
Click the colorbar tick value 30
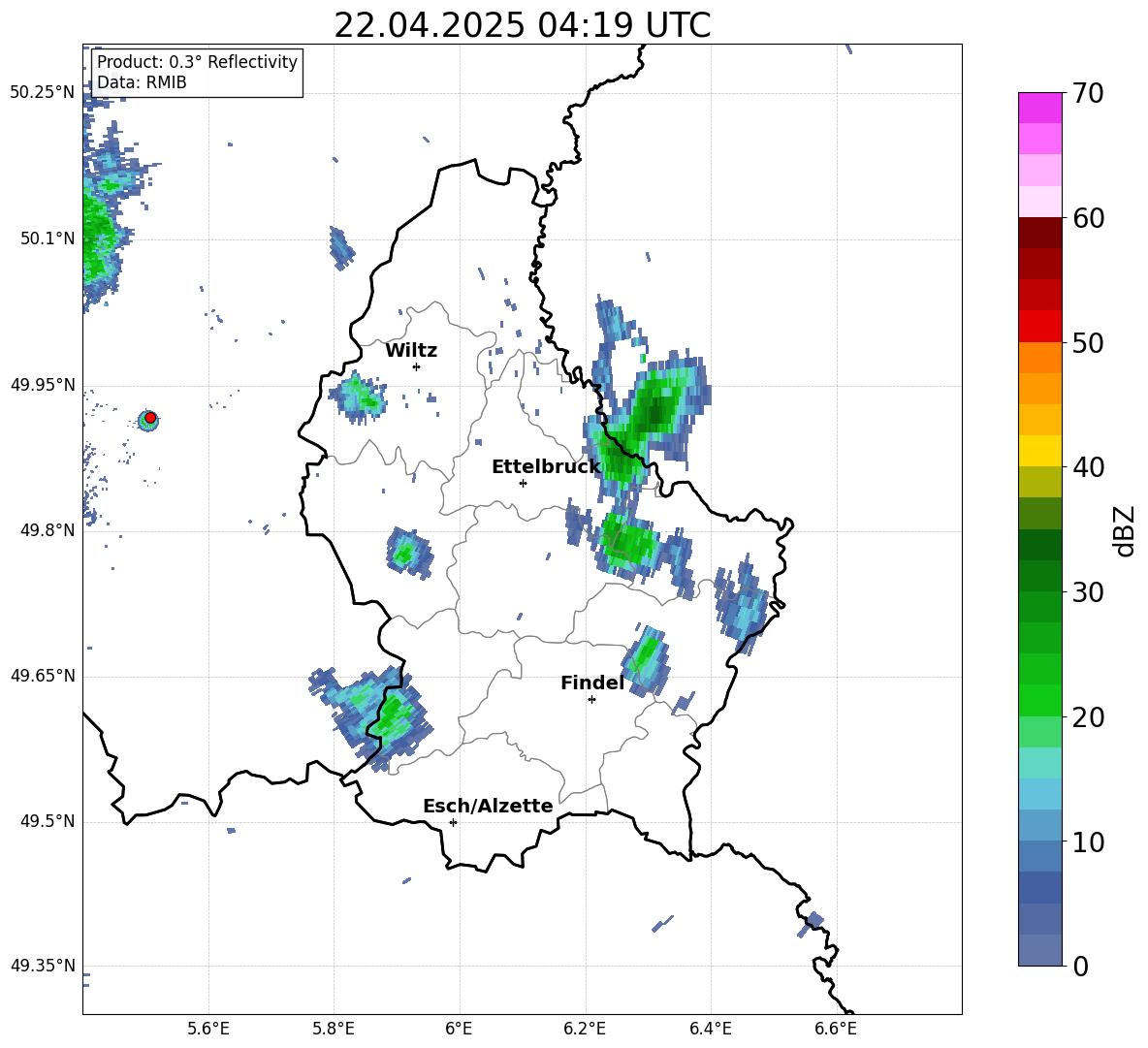pyautogui.click(x=1088, y=592)
